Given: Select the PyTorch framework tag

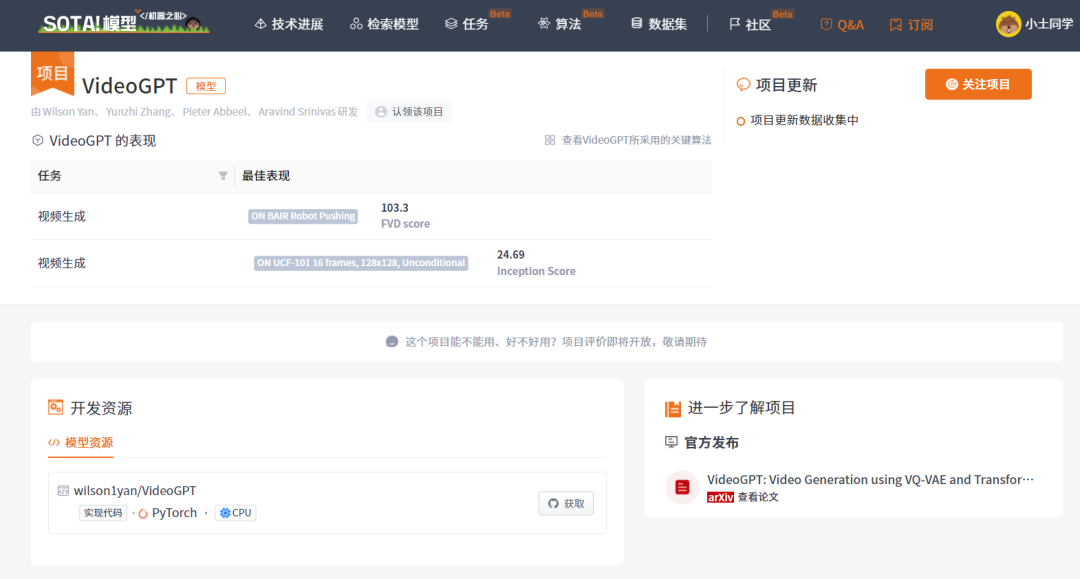Looking at the screenshot, I should [168, 512].
